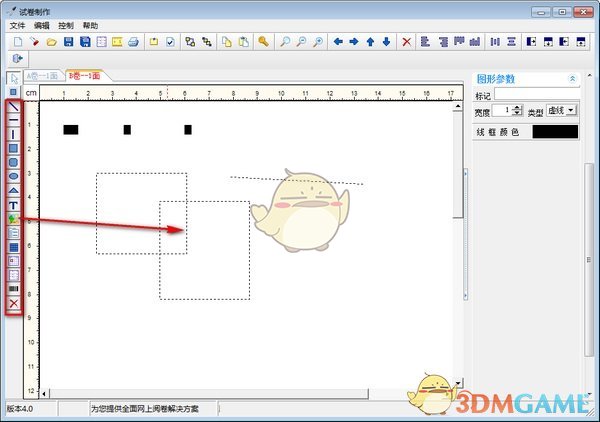600x422 pixels.
Task: Click canvas horizontal scrollbar left arrow
Action: coord(44,394)
